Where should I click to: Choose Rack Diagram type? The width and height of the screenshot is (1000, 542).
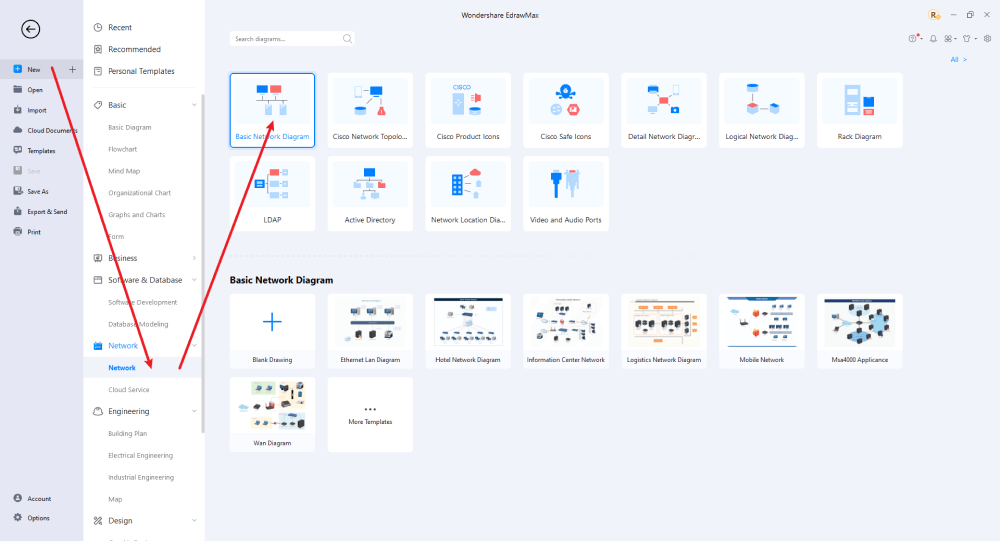click(x=860, y=110)
